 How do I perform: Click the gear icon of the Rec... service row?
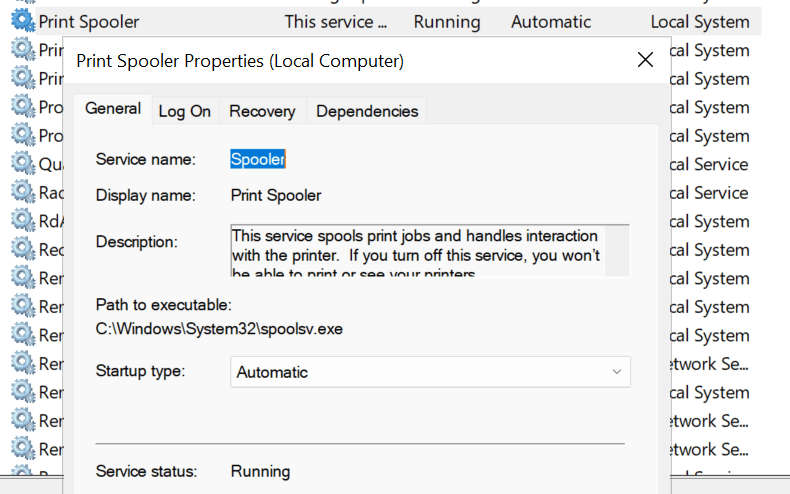pos(23,249)
